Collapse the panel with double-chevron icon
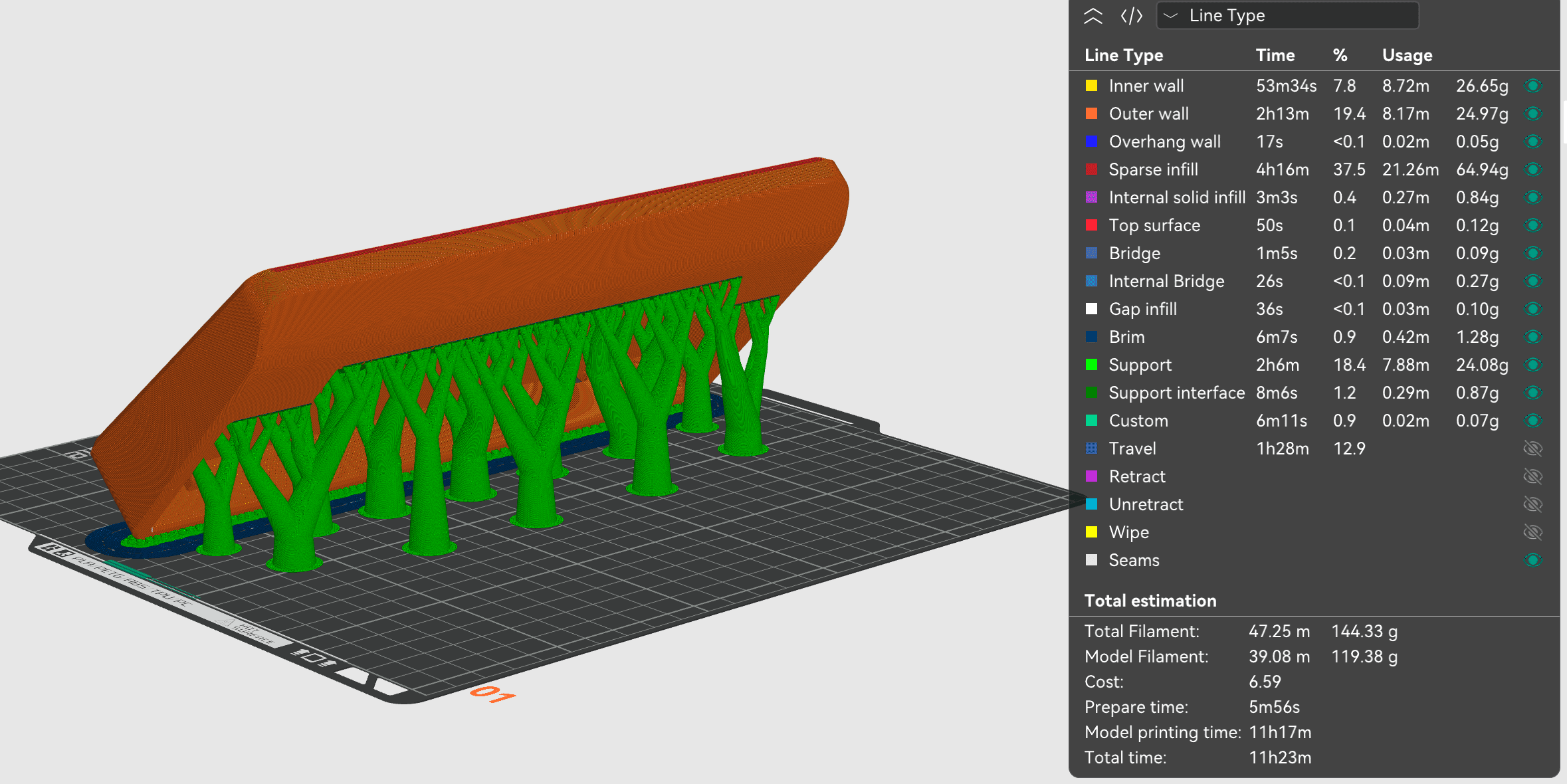This screenshot has height=784, width=1567. [1093, 16]
